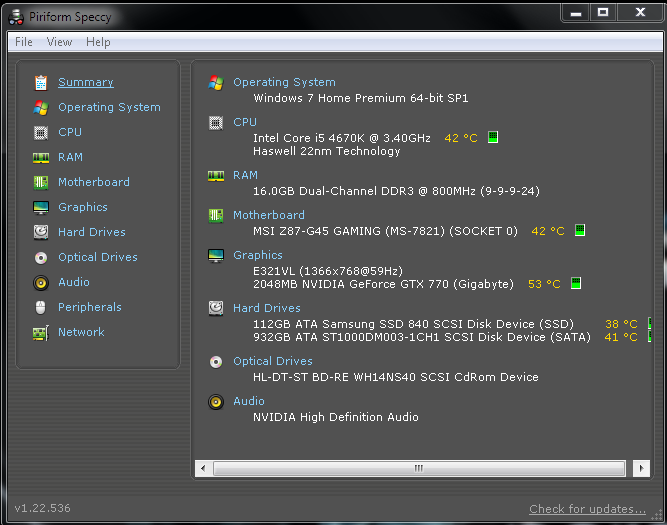Click the Motherboard heading in summary pane
Viewport: 667px width, 525px height.
269,215
